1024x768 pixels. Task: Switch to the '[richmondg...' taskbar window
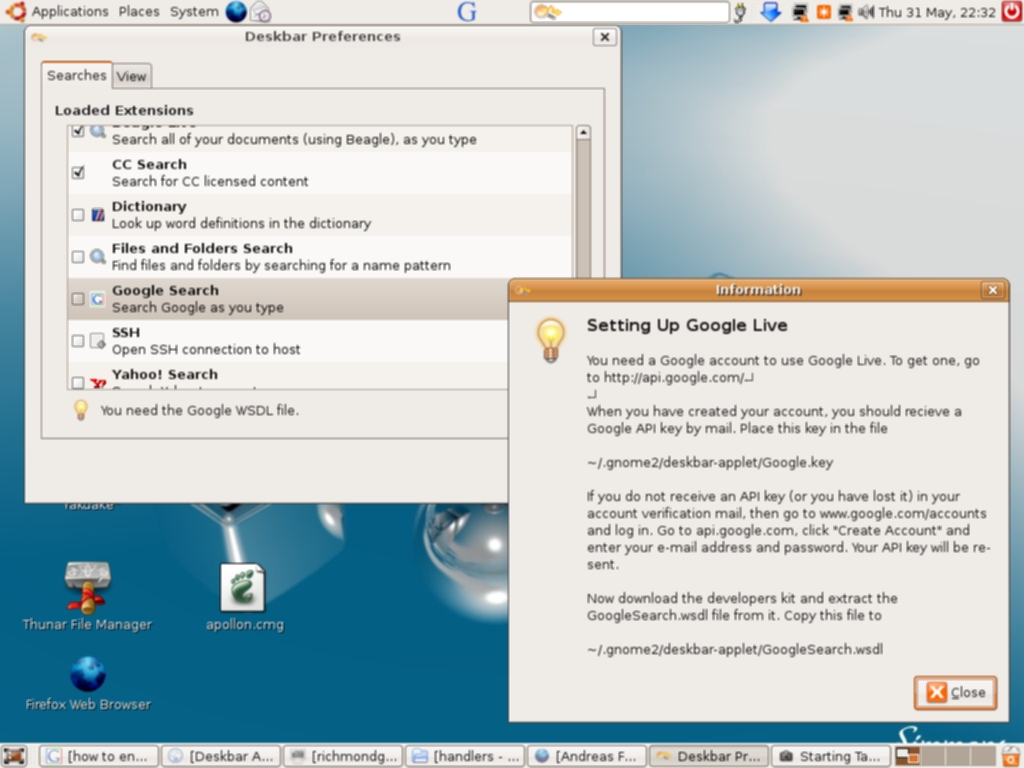343,756
